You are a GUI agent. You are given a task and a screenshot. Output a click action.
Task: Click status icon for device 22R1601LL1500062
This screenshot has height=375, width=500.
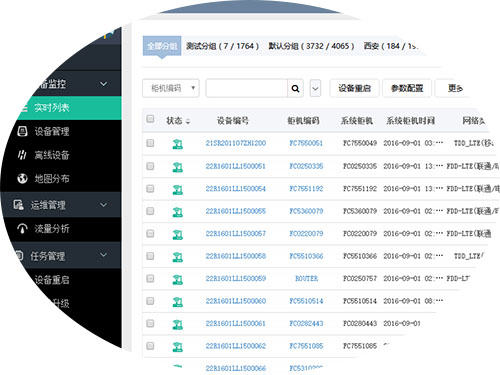click(x=178, y=346)
